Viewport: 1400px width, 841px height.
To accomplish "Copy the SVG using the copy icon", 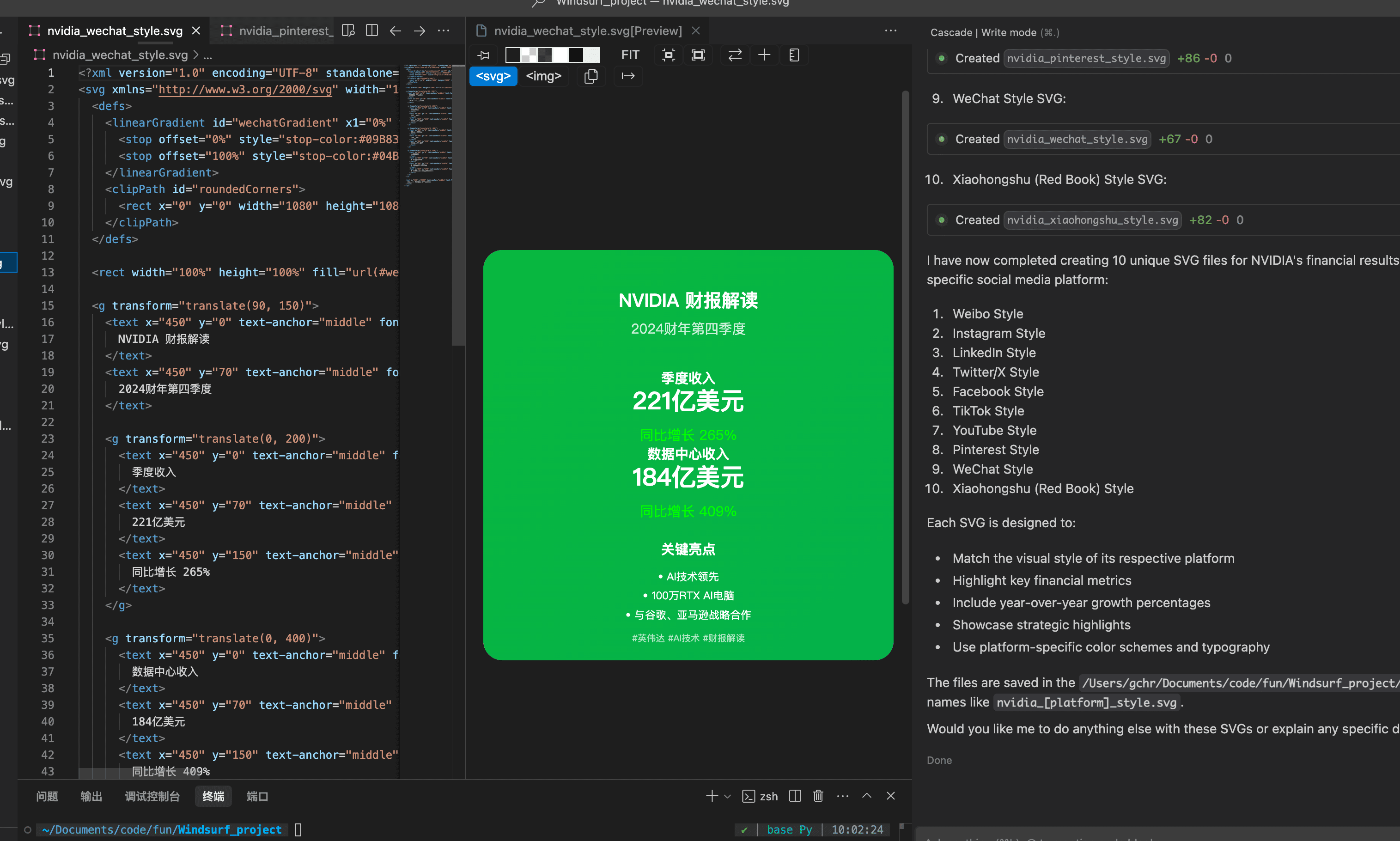I will (x=591, y=76).
